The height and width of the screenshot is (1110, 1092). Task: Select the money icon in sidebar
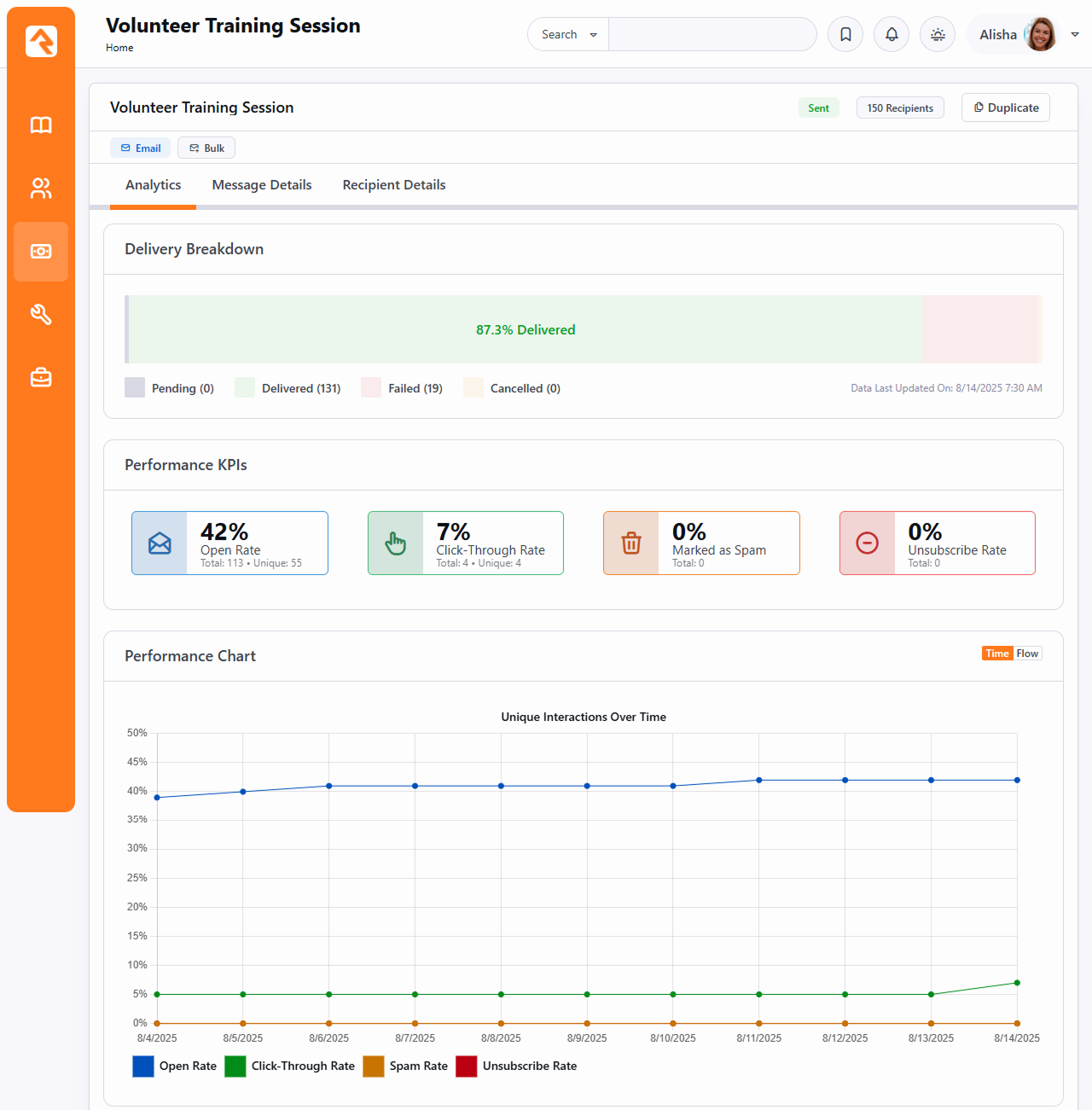click(41, 252)
